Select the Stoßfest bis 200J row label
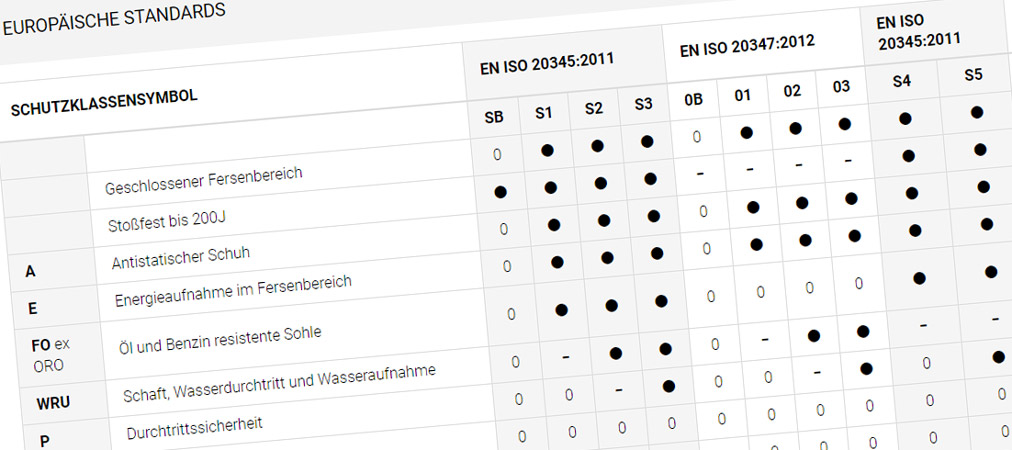The image size is (1012, 450). (x=163, y=220)
